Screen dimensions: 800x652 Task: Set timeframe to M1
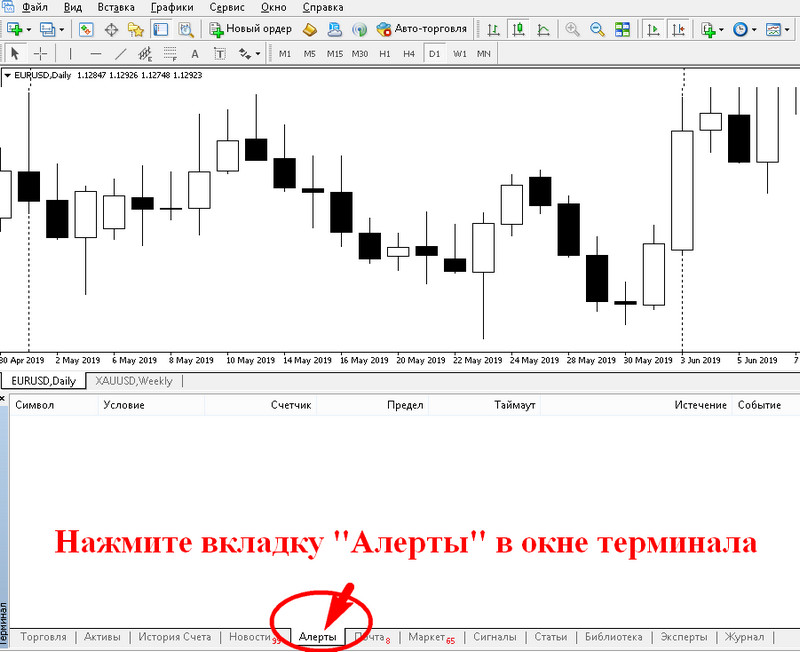pos(285,54)
